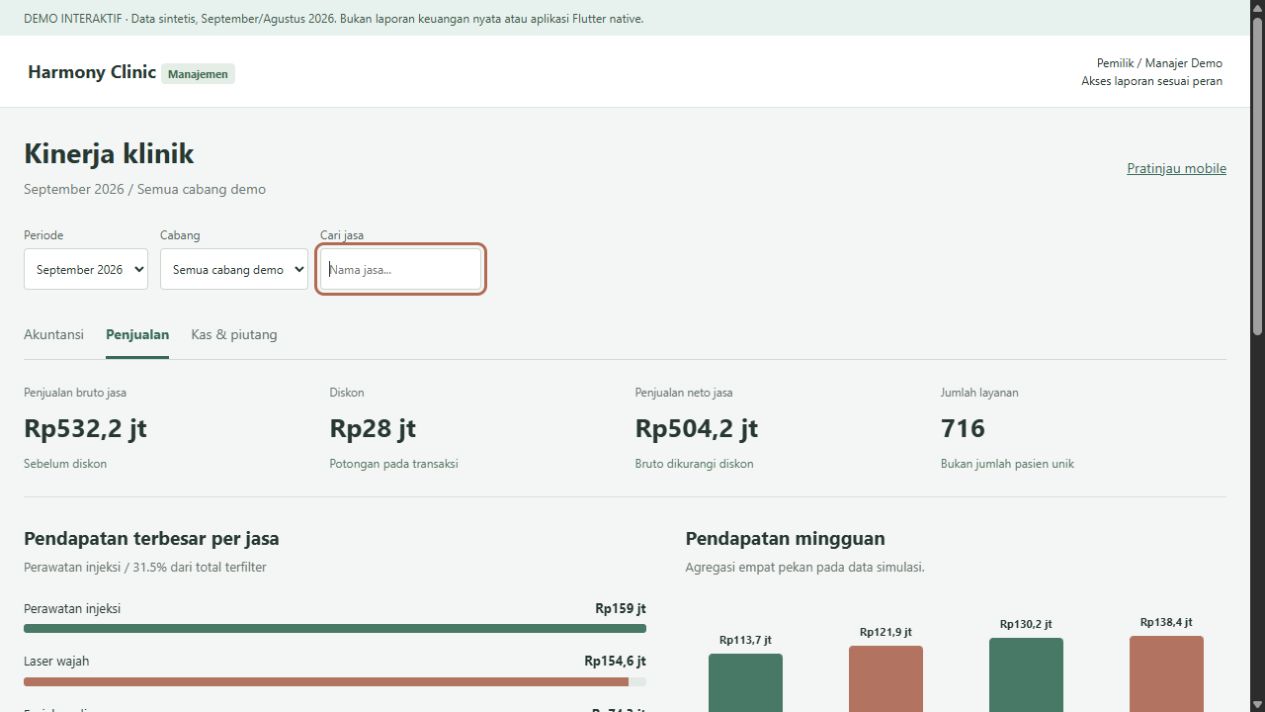This screenshot has width=1265, height=712.
Task: Click the Kinerja klinik heading
Action: (x=109, y=154)
